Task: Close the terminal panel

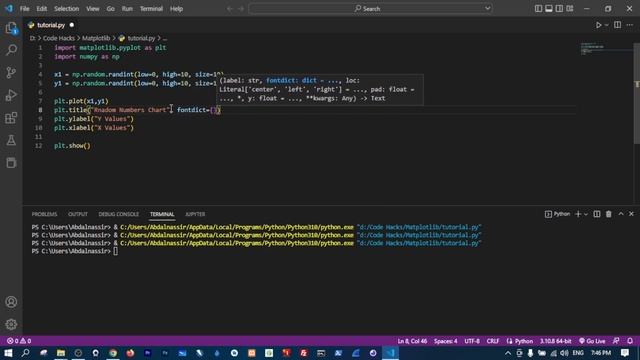Action: click(x=631, y=214)
